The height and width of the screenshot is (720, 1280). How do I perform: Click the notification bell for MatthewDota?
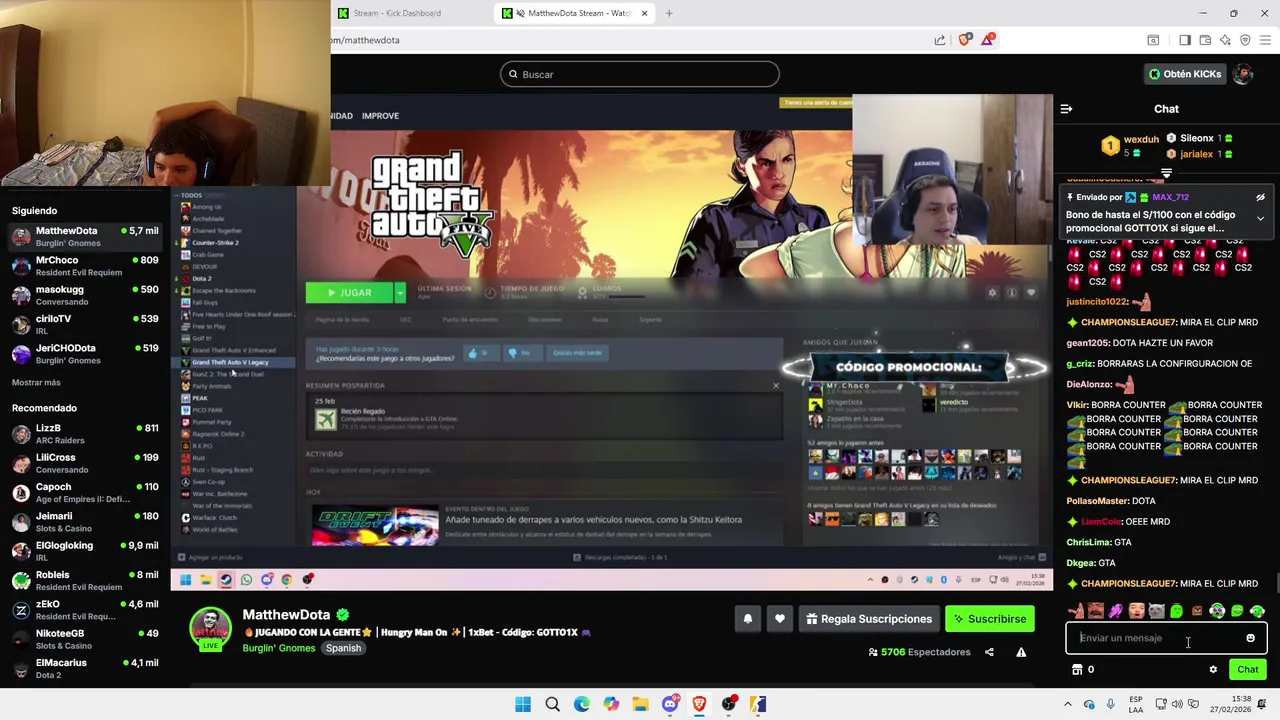[x=747, y=619]
